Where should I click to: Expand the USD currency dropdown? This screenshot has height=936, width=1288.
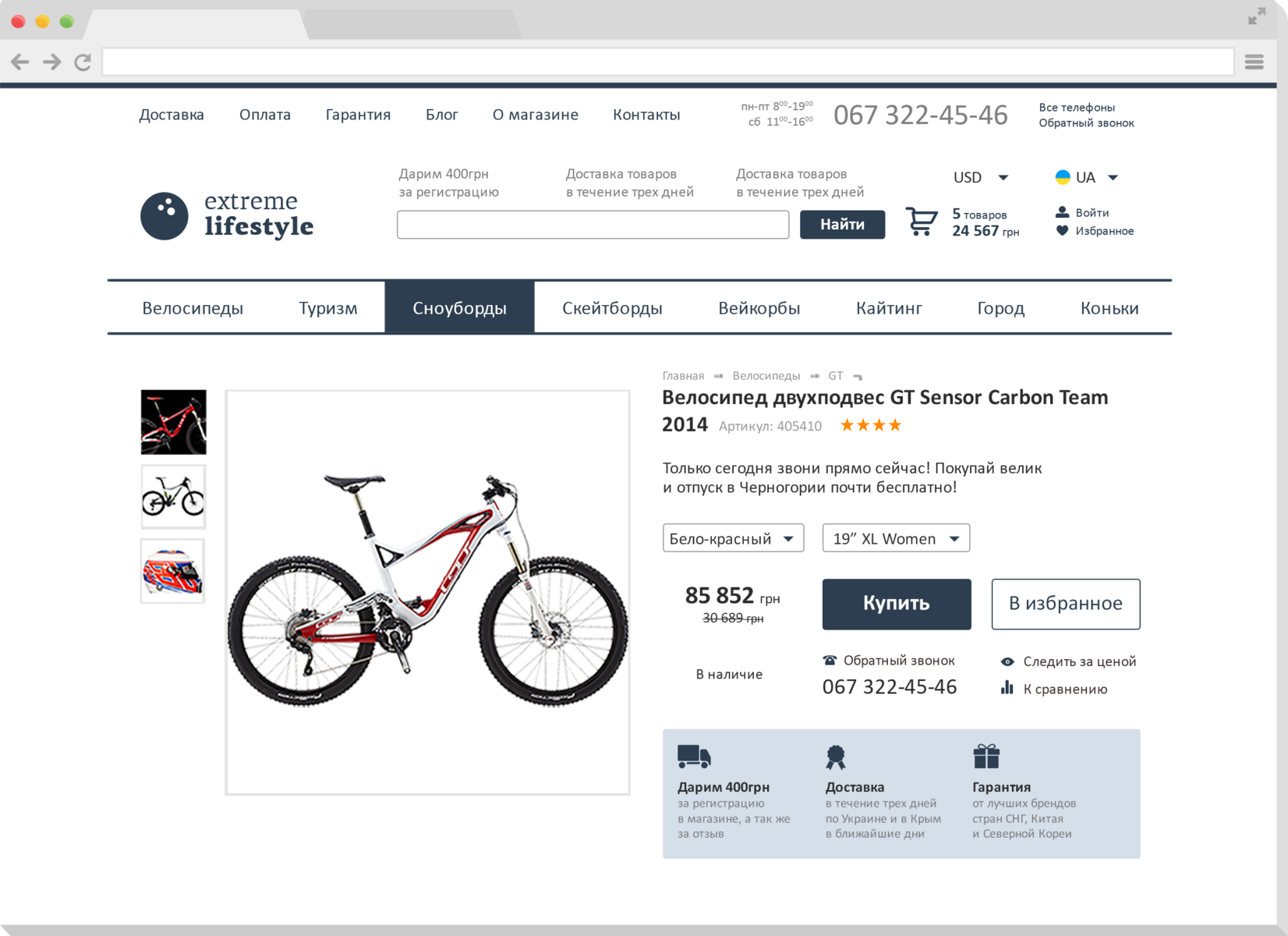[x=981, y=178]
